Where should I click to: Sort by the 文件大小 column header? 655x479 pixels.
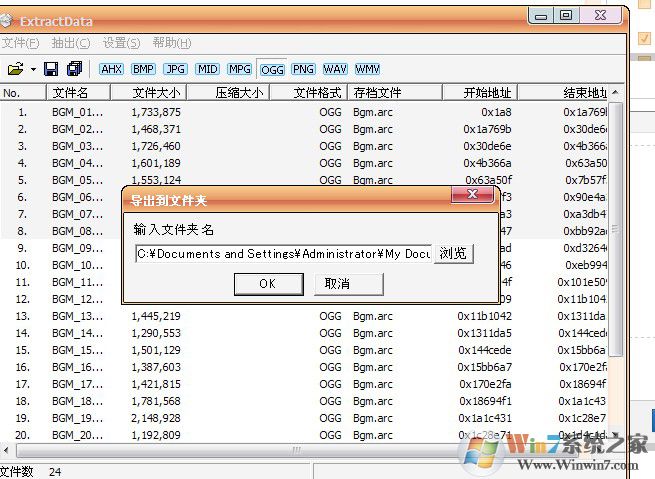pyautogui.click(x=148, y=92)
